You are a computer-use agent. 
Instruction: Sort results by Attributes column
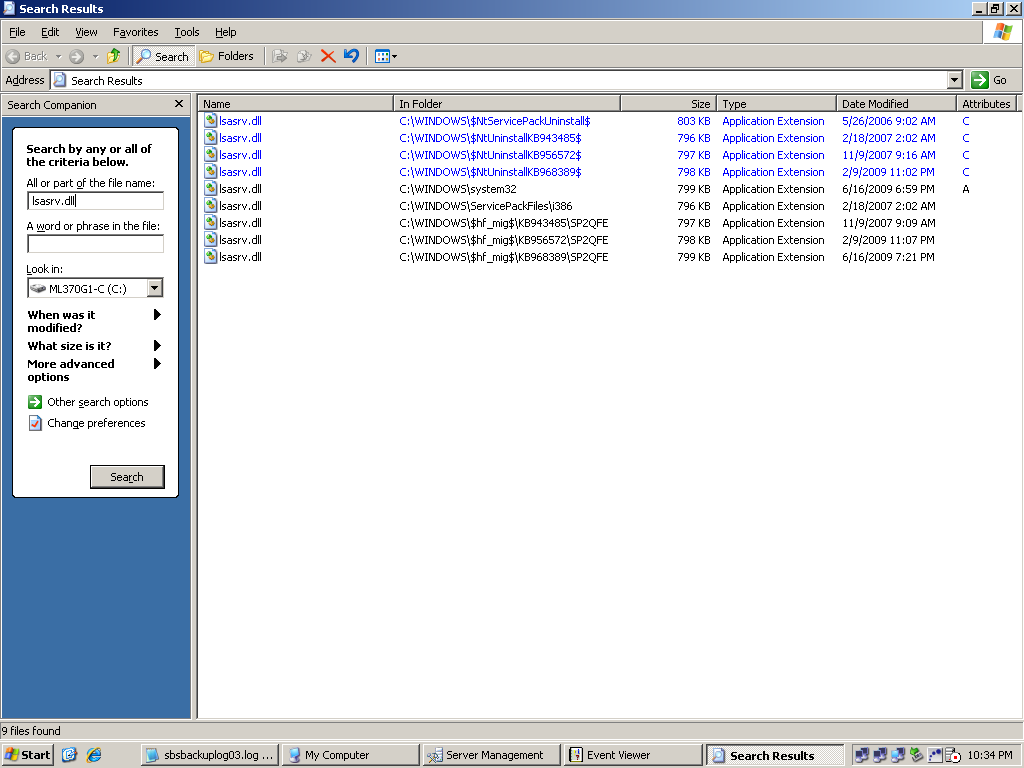pos(986,104)
